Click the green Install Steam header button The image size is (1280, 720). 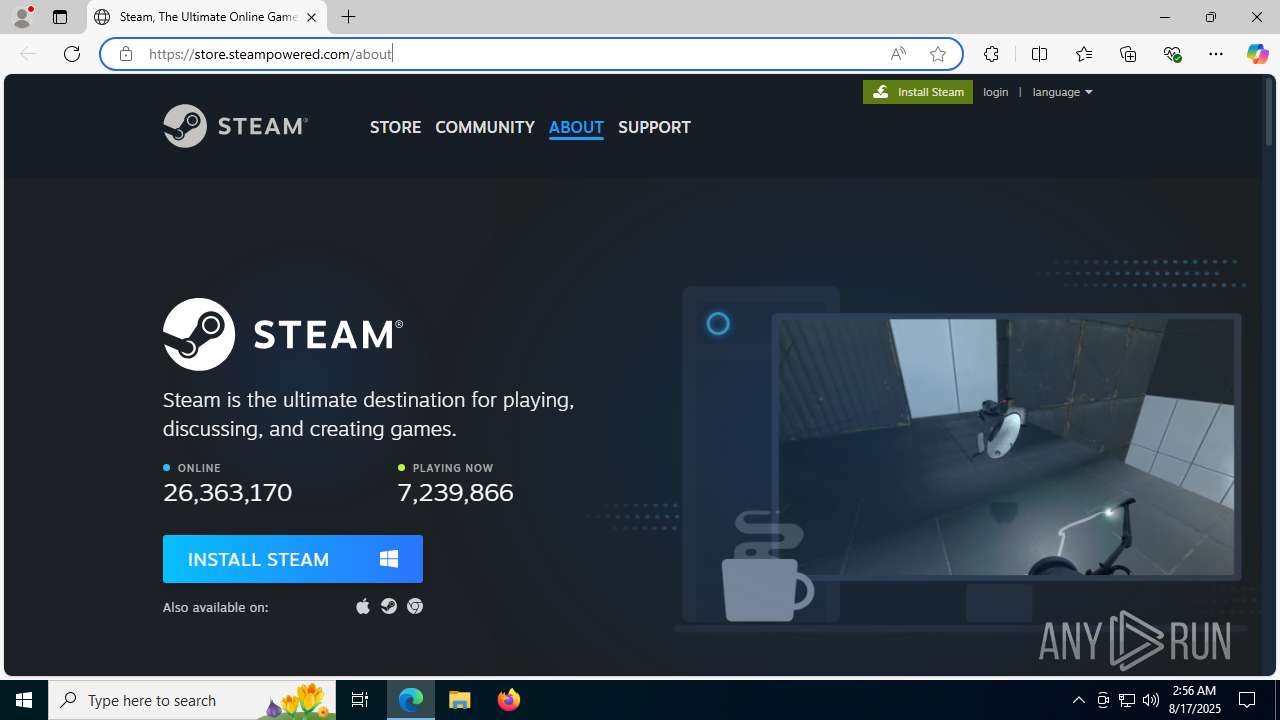(x=918, y=92)
